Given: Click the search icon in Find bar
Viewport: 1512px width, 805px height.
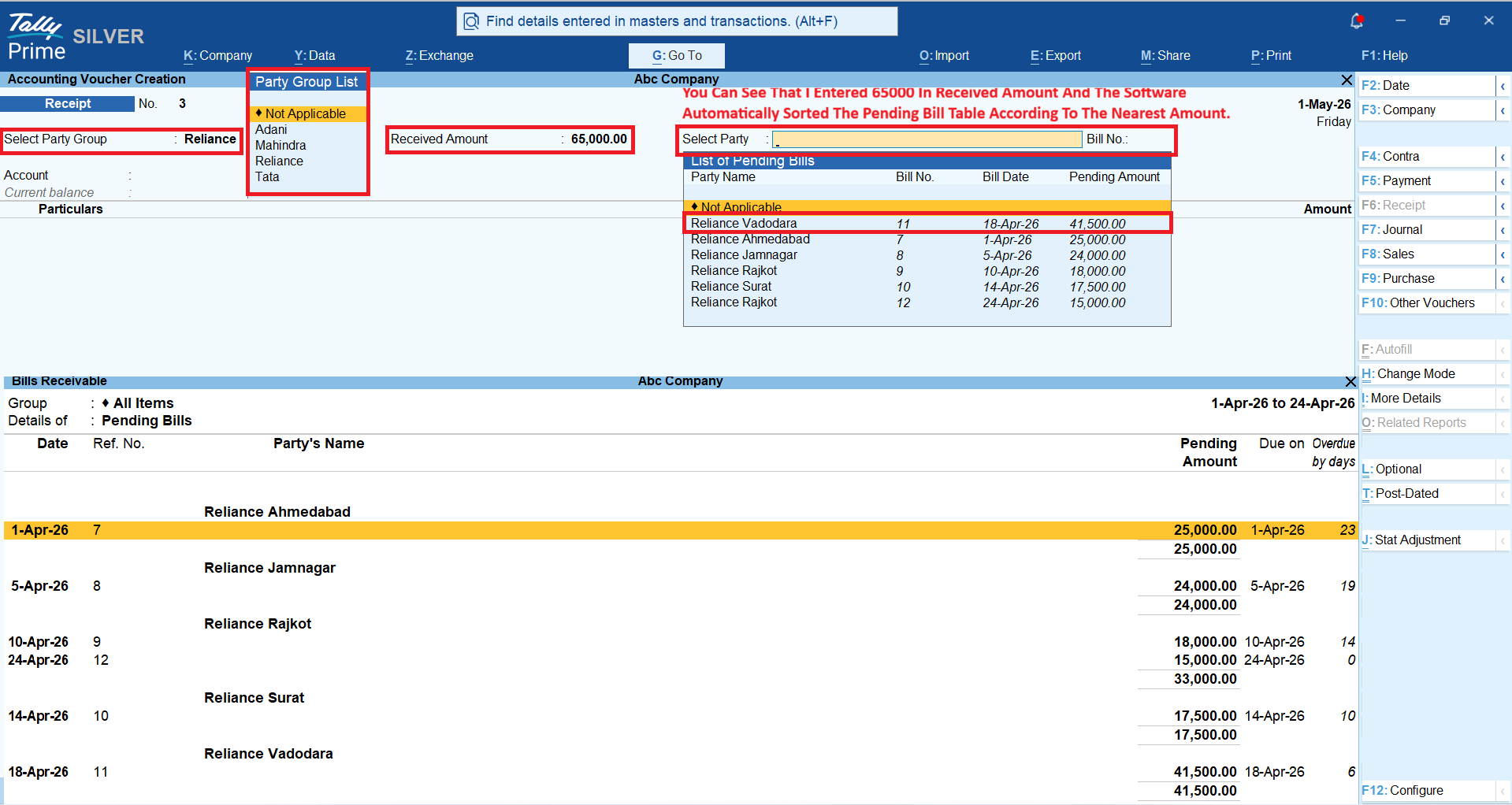Looking at the screenshot, I should click(471, 21).
